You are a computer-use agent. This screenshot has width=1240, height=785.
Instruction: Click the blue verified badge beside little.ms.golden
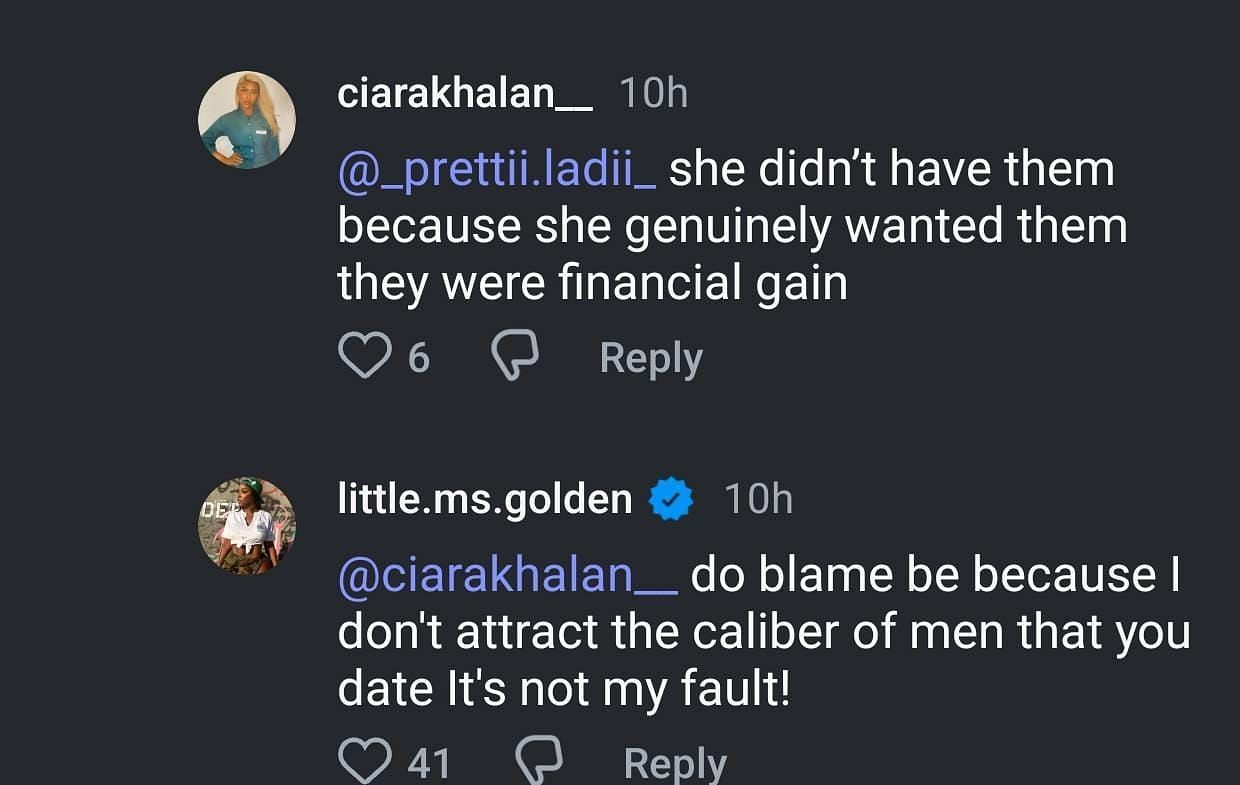672,499
